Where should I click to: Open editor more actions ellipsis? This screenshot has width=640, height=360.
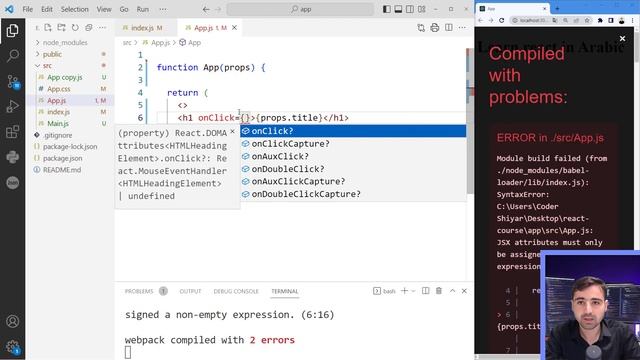(x=462, y=28)
